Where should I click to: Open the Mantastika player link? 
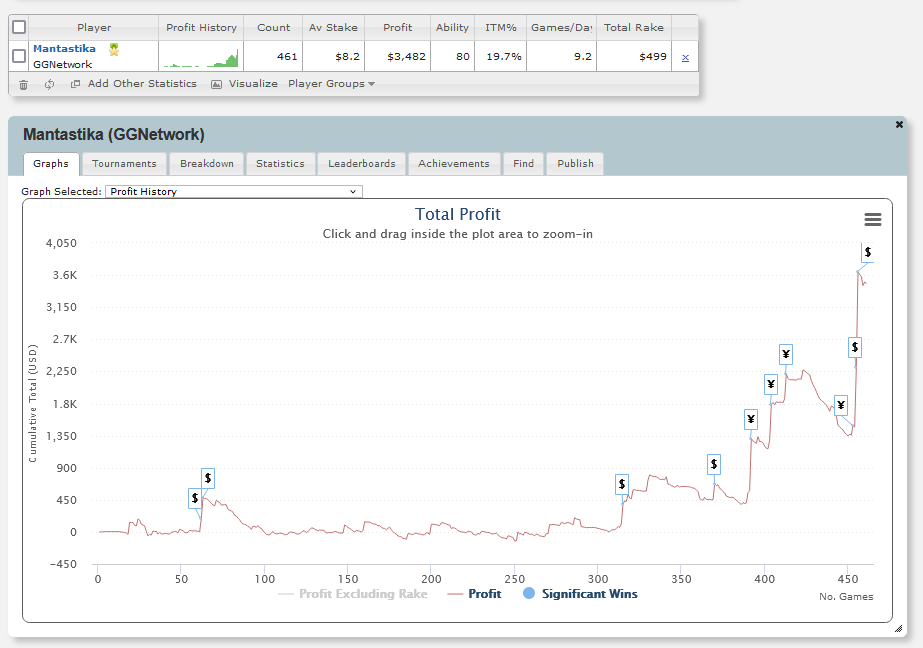64,49
